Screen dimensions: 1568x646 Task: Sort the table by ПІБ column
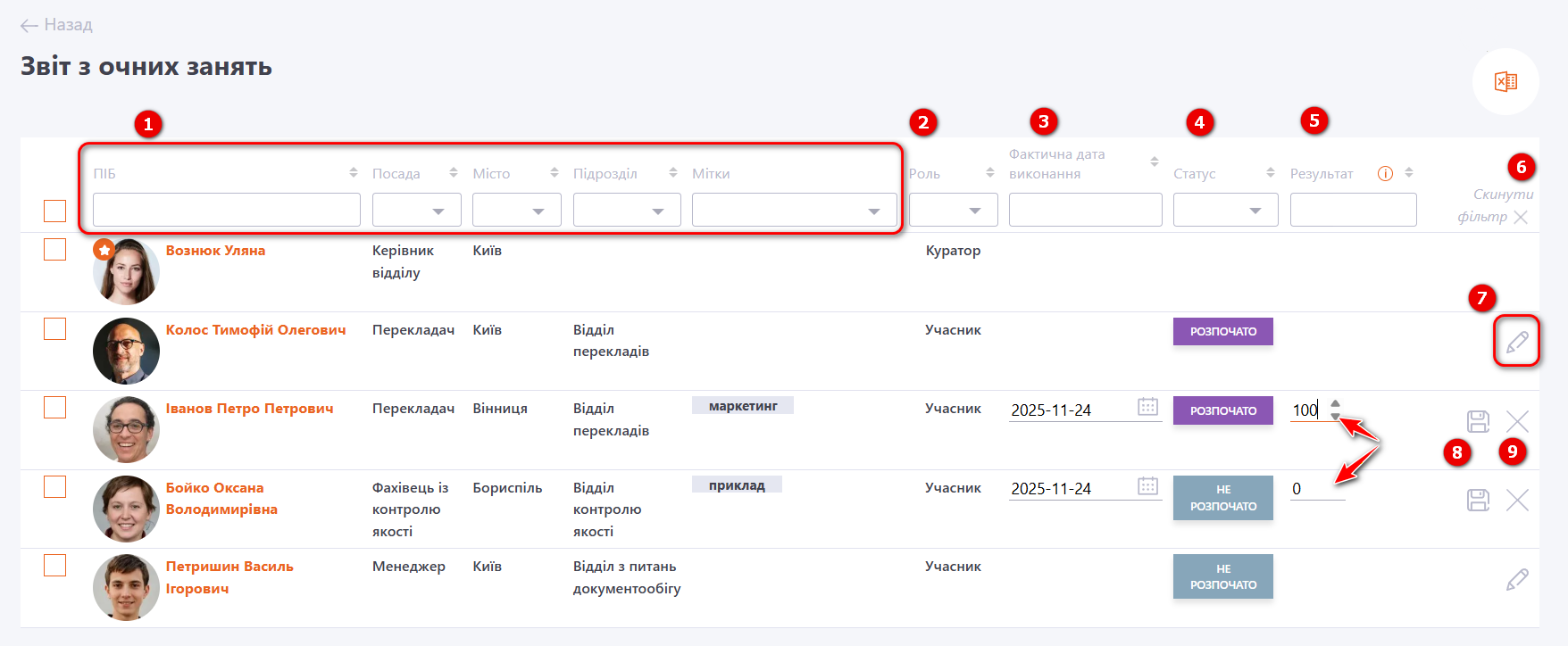click(x=354, y=173)
